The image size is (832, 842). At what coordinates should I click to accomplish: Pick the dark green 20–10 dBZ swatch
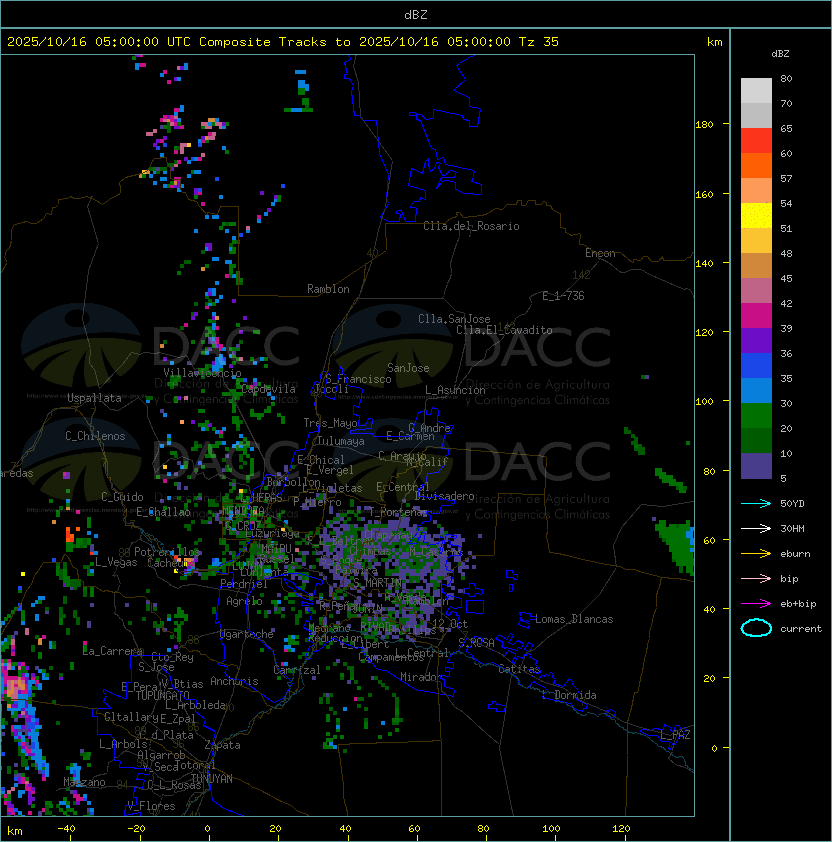click(x=756, y=441)
